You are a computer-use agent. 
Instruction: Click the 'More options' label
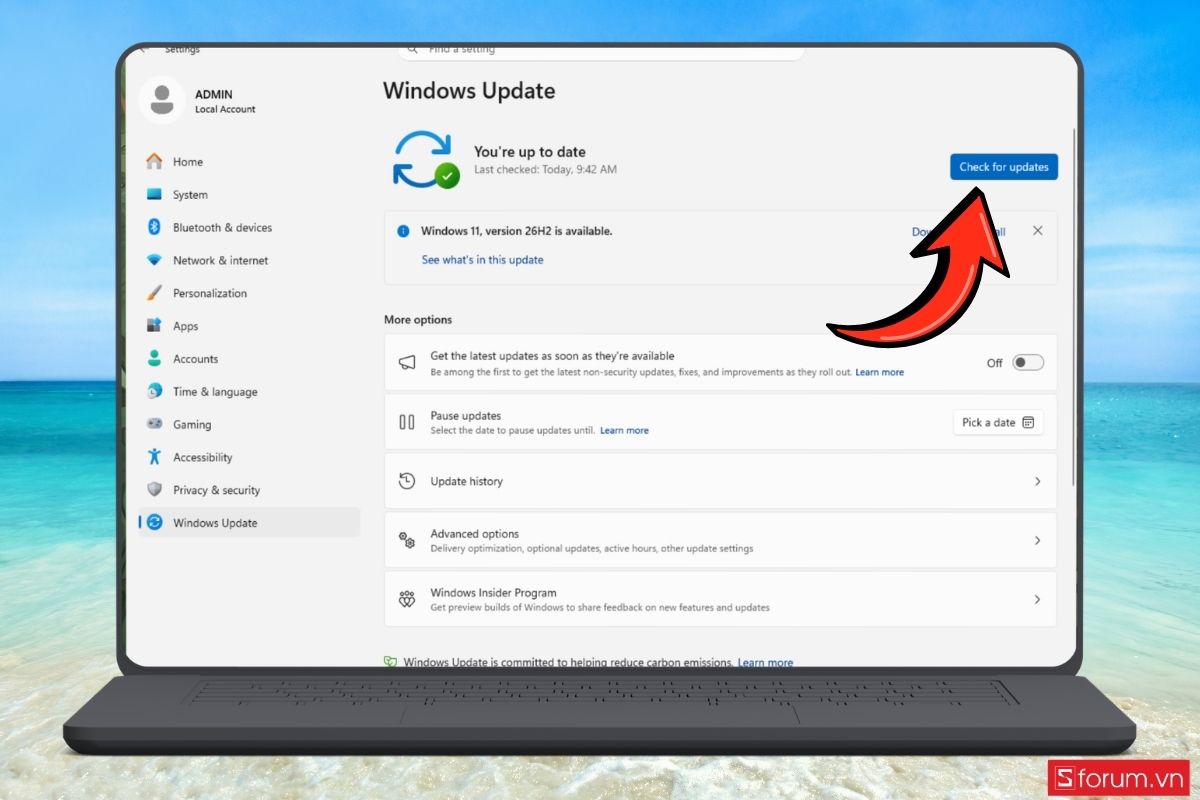418,320
